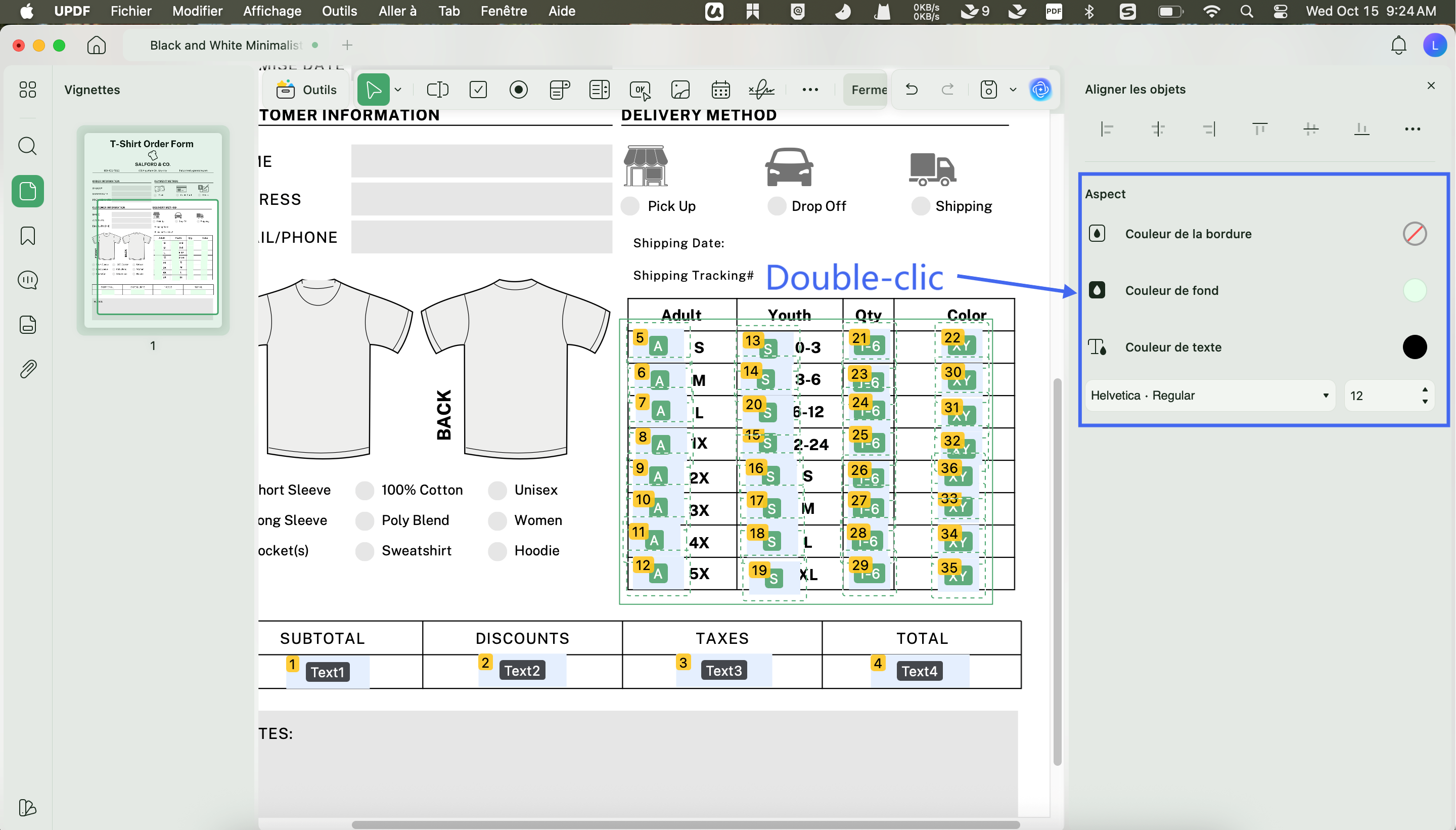Select the radio button field tool

(518, 90)
